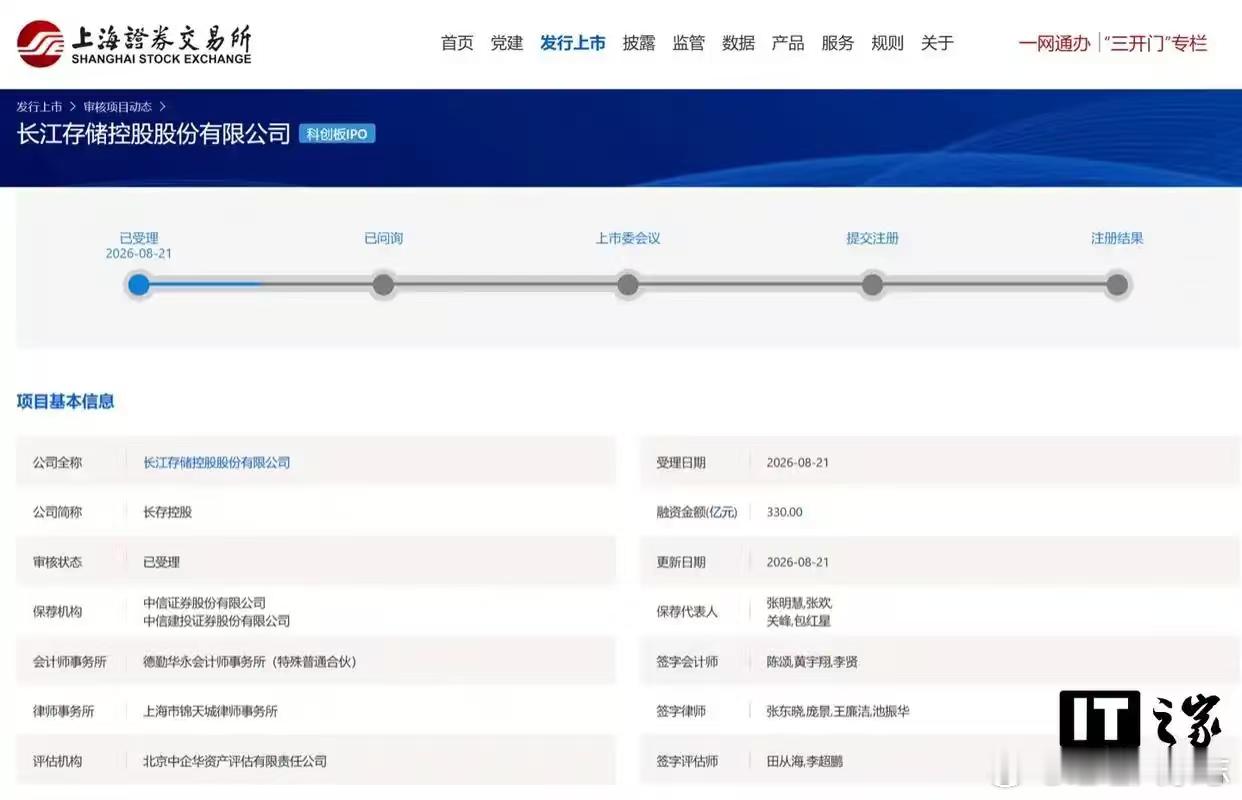The width and height of the screenshot is (1242, 800).
Task: Open the 首页 menu item
Action: [457, 43]
